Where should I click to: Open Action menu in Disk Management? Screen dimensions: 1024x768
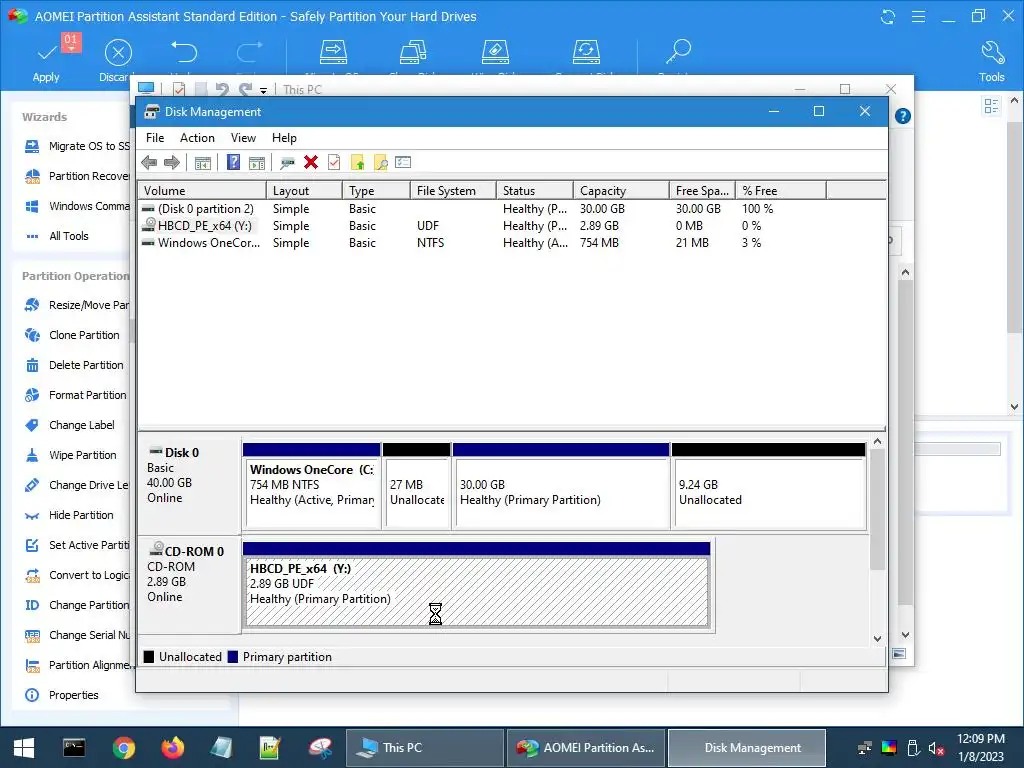(197, 138)
